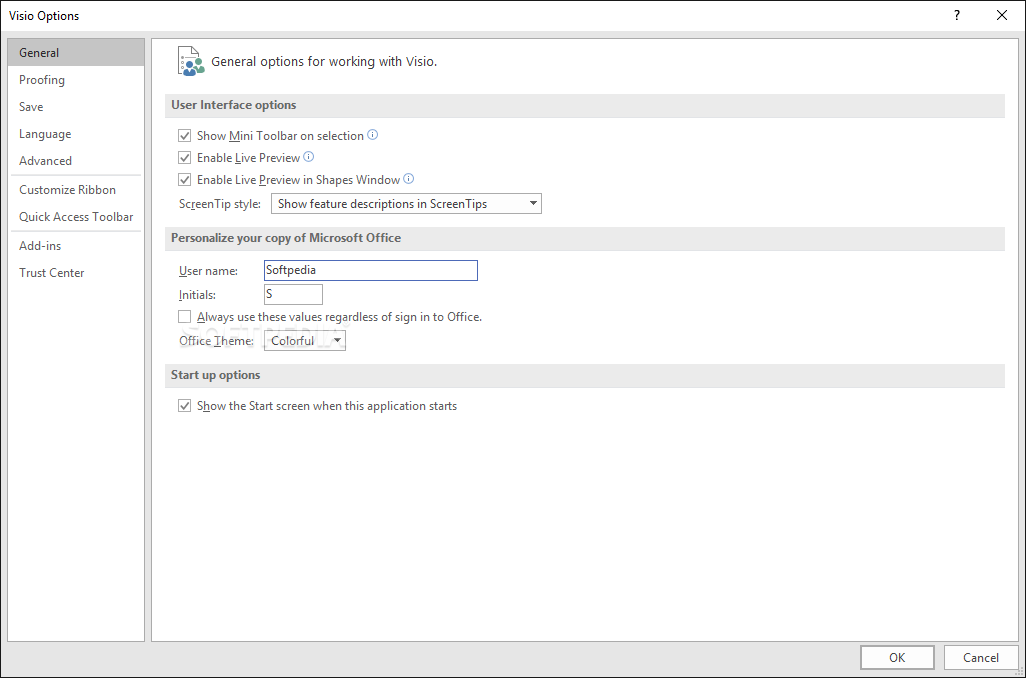Viewport: 1026px width, 678px height.
Task: Uncheck Show the Start screen checkbox
Action: (185, 406)
